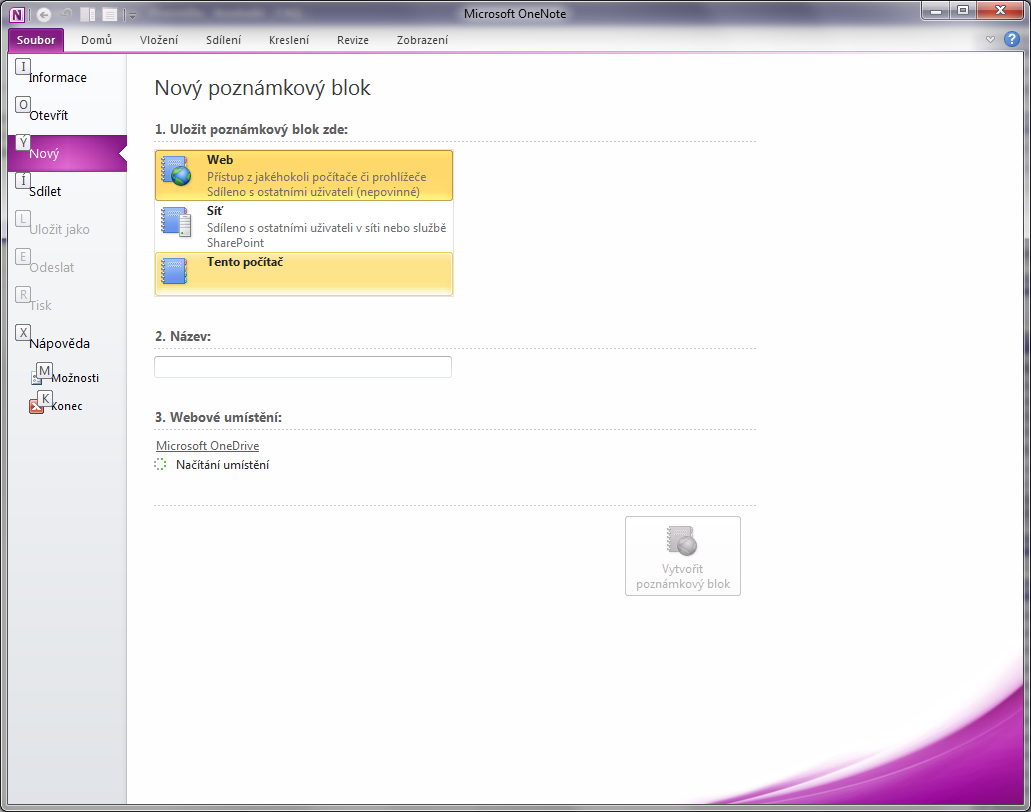The height and width of the screenshot is (812, 1031).
Task: Click the Undo icon in quick access toolbar
Action: pos(66,14)
